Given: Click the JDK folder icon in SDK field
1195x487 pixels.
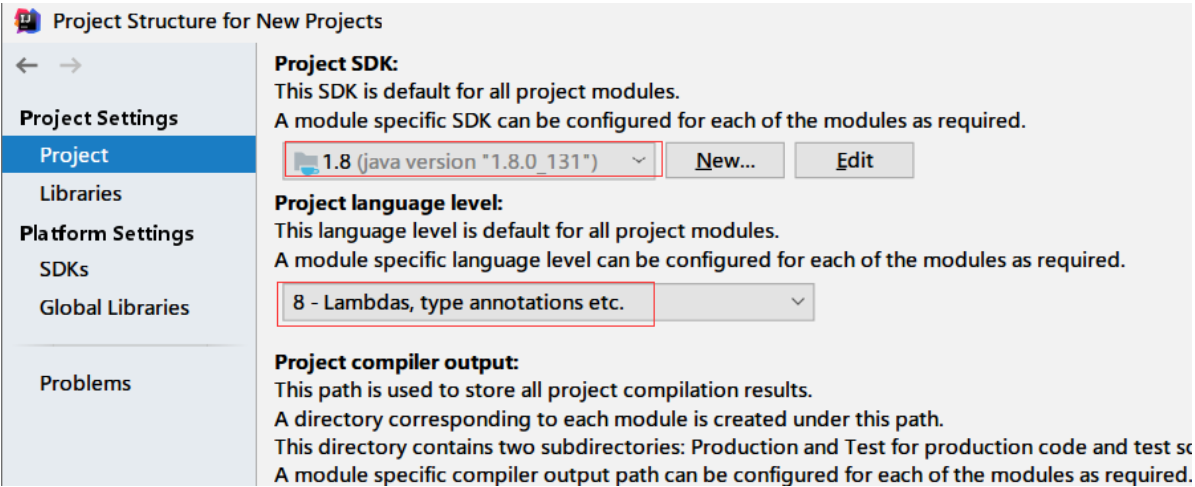Looking at the screenshot, I should (306, 162).
